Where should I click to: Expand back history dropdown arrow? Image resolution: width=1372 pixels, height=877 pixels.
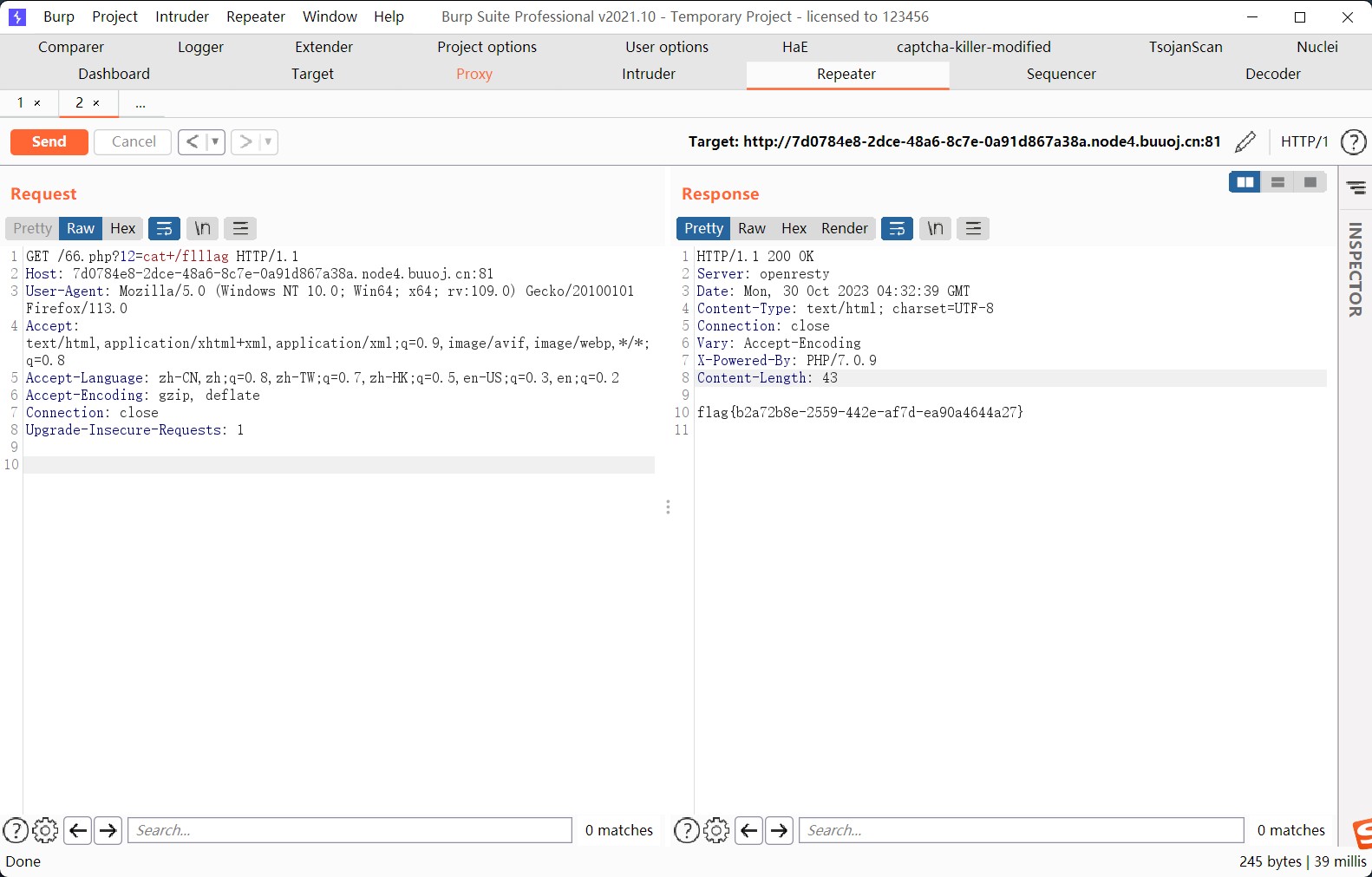[215, 141]
